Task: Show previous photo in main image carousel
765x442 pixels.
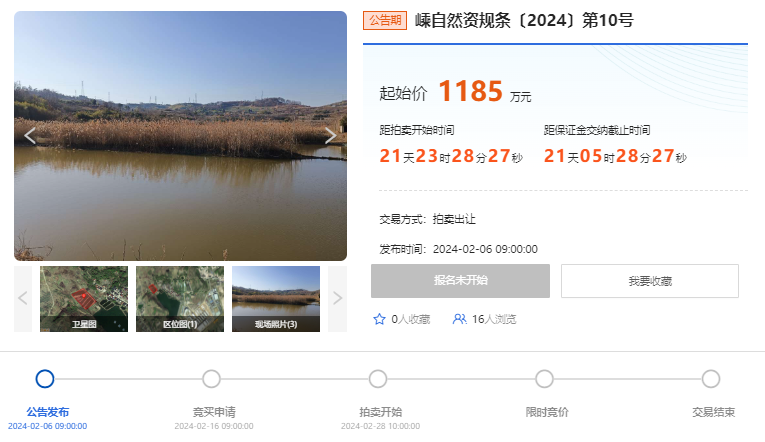Action: (x=30, y=136)
